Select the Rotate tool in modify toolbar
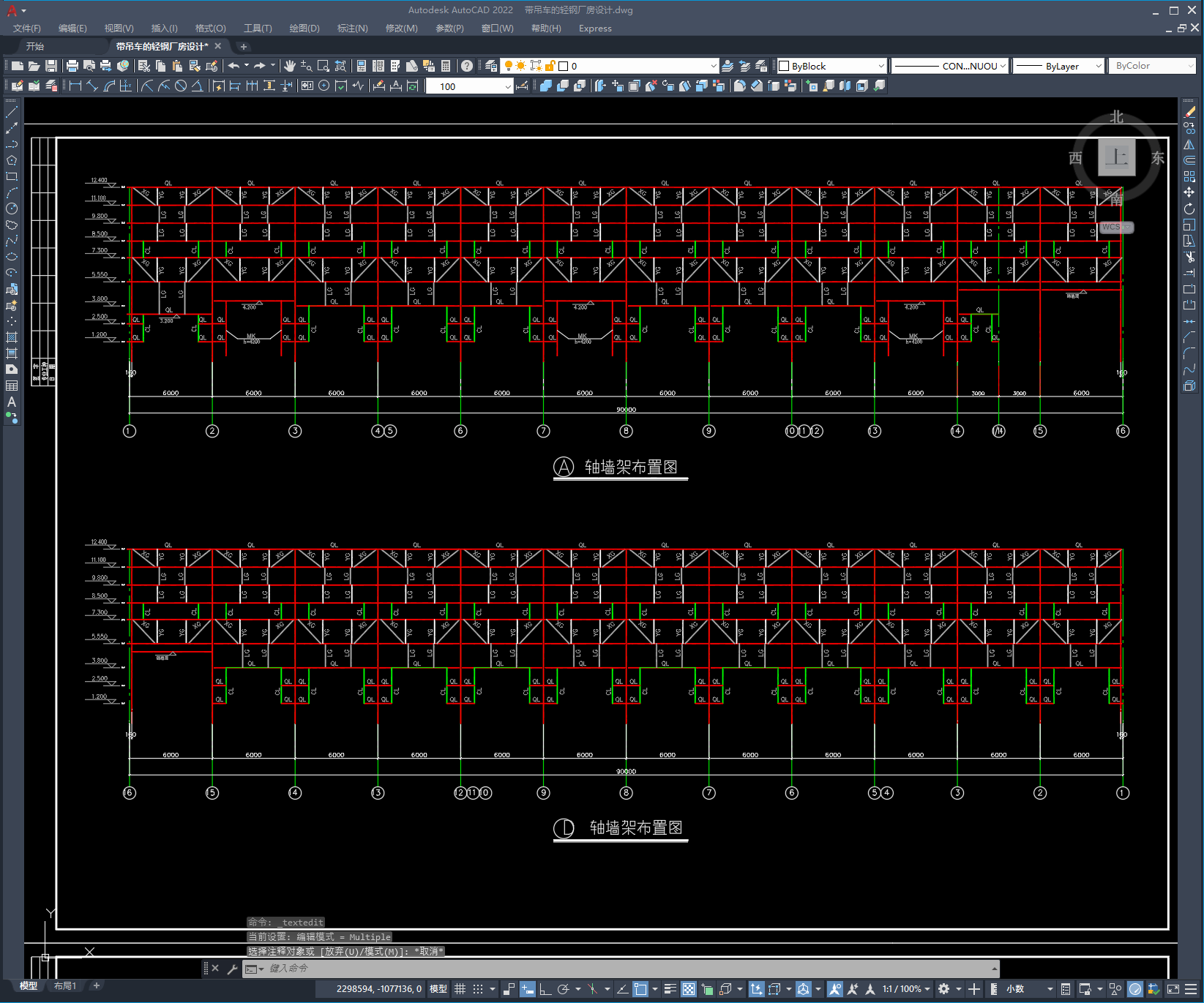Viewport: 1204px width, 1003px height. (x=1189, y=209)
